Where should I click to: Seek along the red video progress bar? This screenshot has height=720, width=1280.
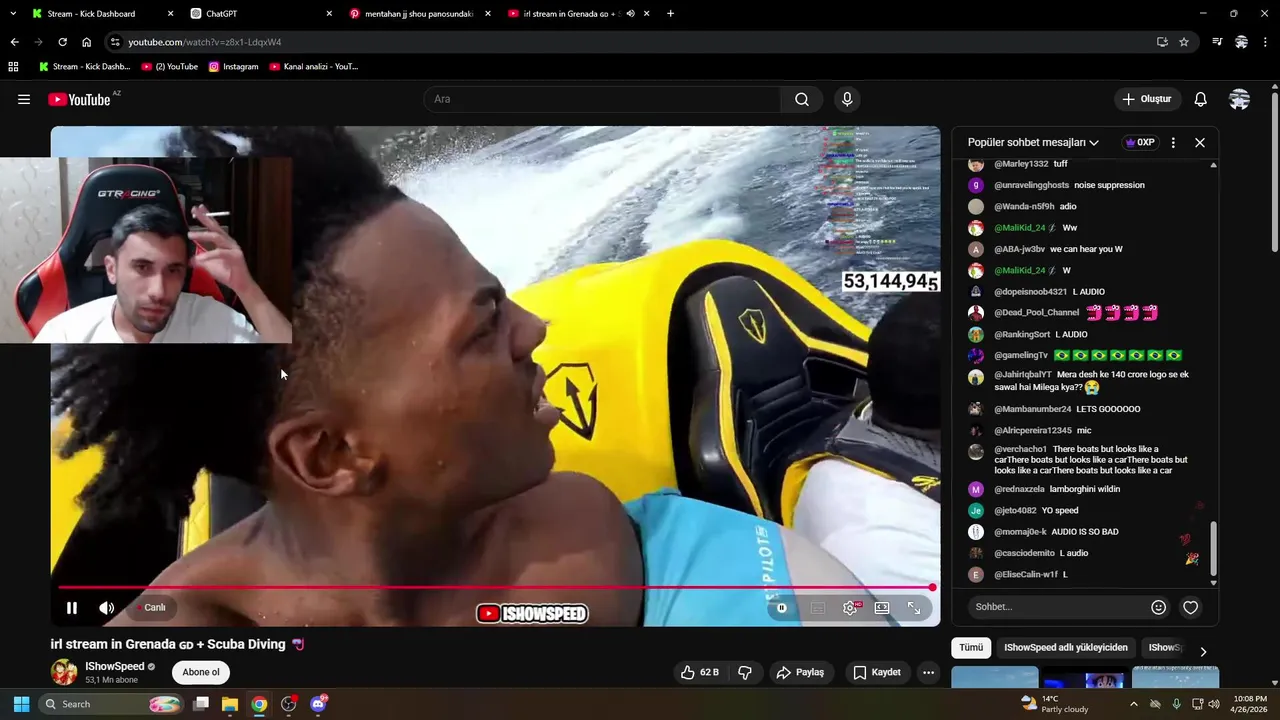click(x=495, y=587)
